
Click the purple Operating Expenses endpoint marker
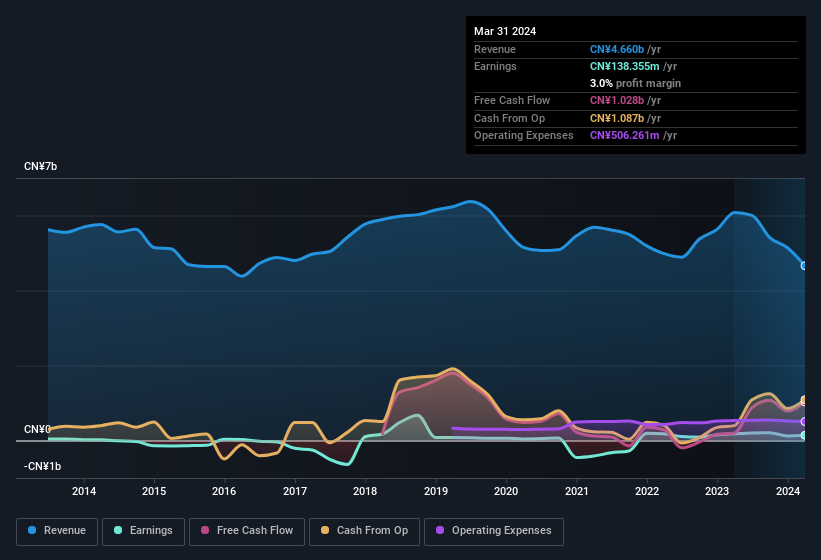[x=804, y=421]
